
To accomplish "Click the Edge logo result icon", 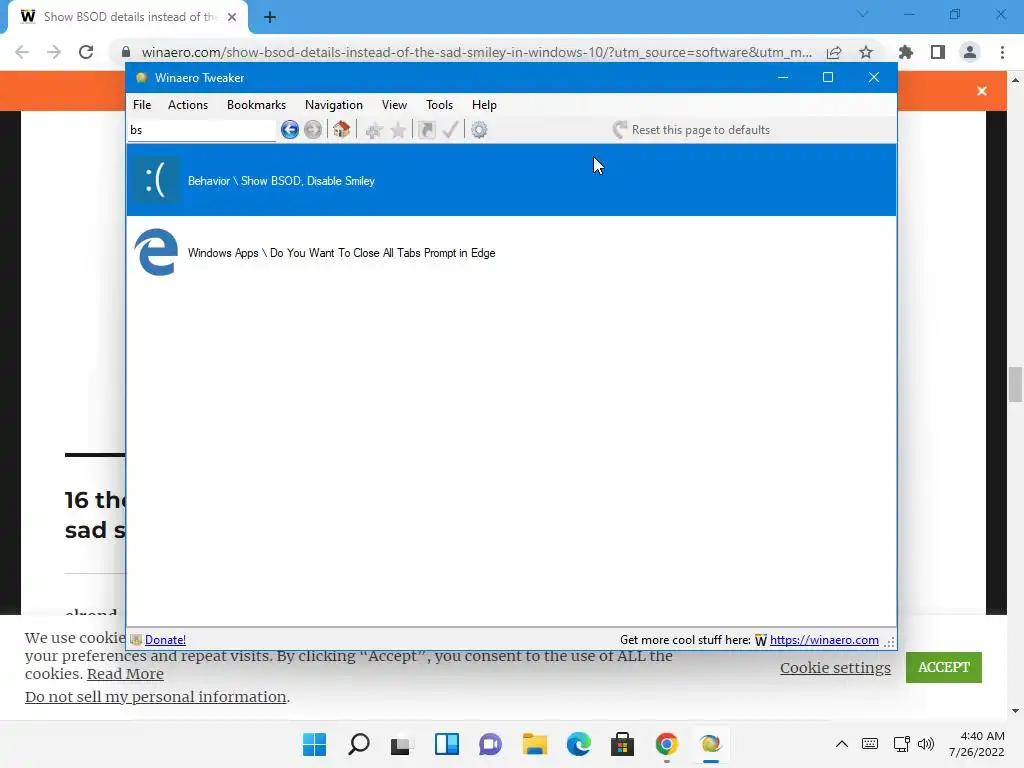I will coord(155,252).
